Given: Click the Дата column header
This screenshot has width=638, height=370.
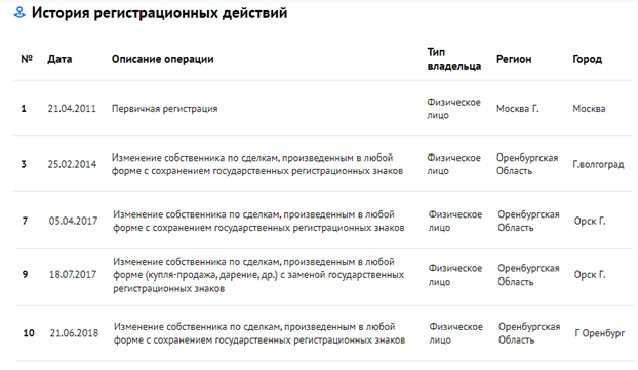Looking at the screenshot, I should click(x=60, y=59).
